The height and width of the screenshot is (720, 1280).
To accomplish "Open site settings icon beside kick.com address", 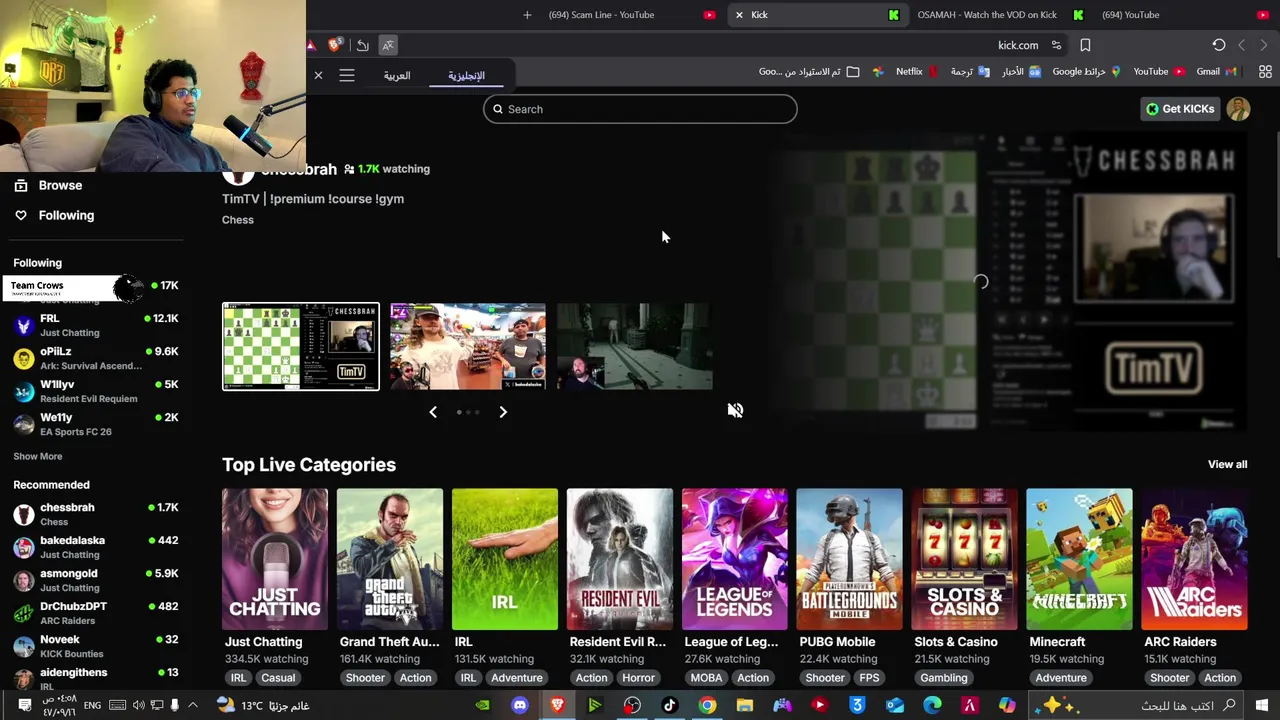I will tap(1056, 45).
